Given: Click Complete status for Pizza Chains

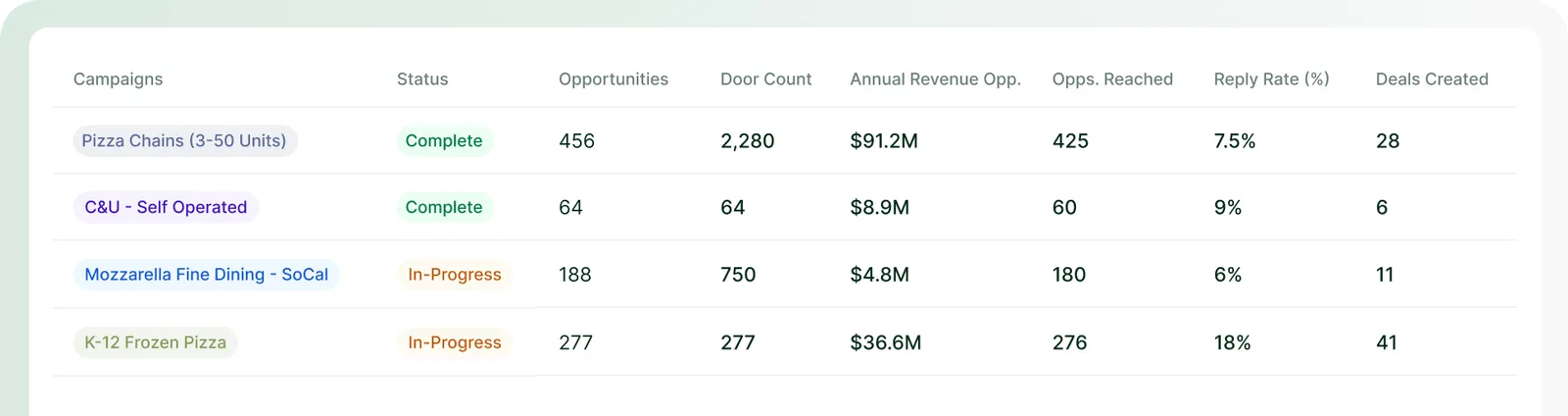Looking at the screenshot, I should point(444,141).
